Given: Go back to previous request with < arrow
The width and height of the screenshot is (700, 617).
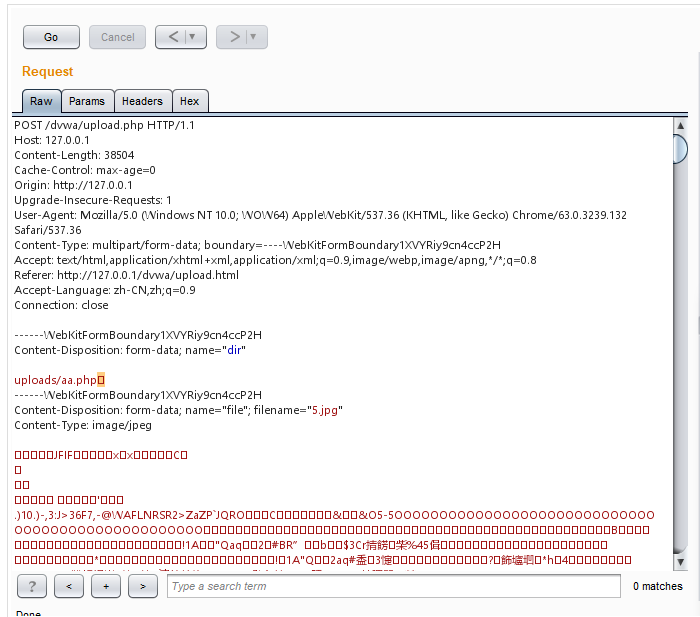Looking at the screenshot, I should pos(173,37).
